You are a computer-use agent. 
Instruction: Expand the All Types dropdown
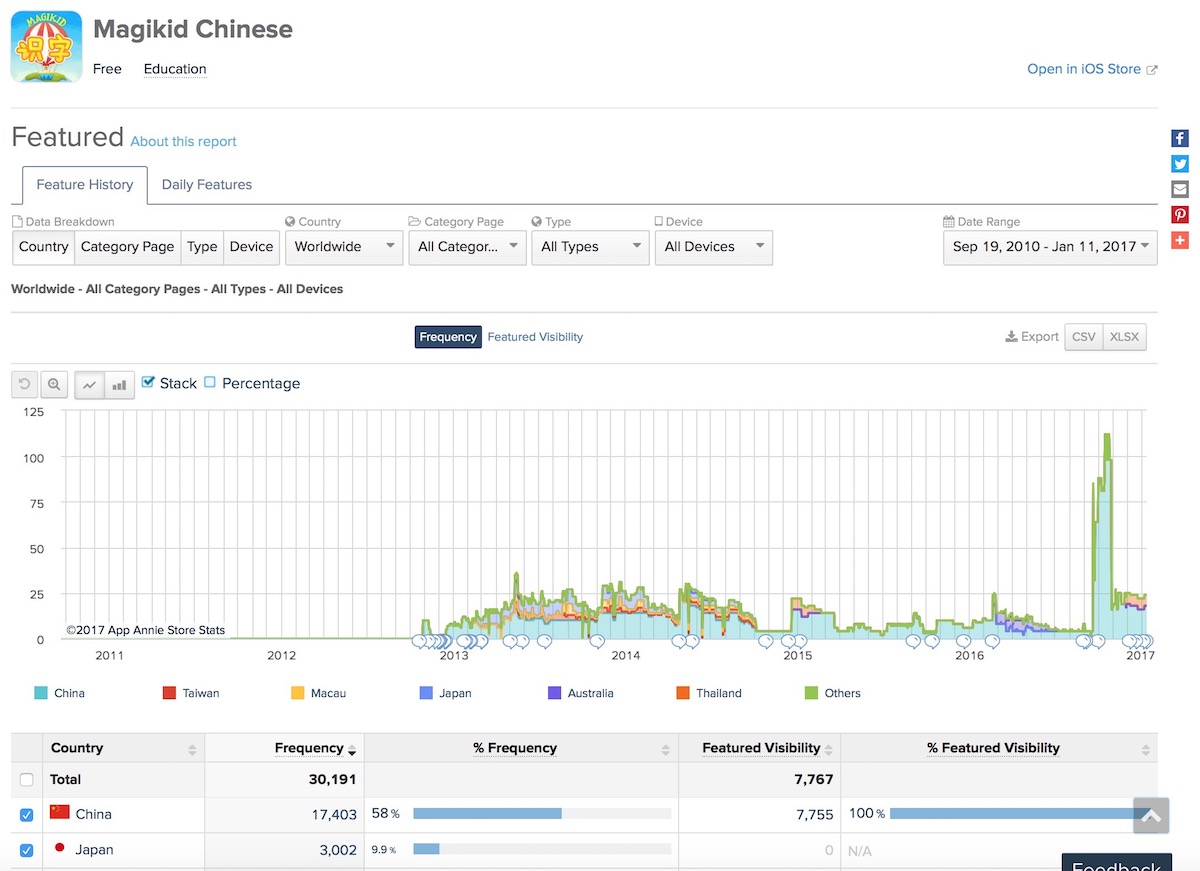click(590, 247)
